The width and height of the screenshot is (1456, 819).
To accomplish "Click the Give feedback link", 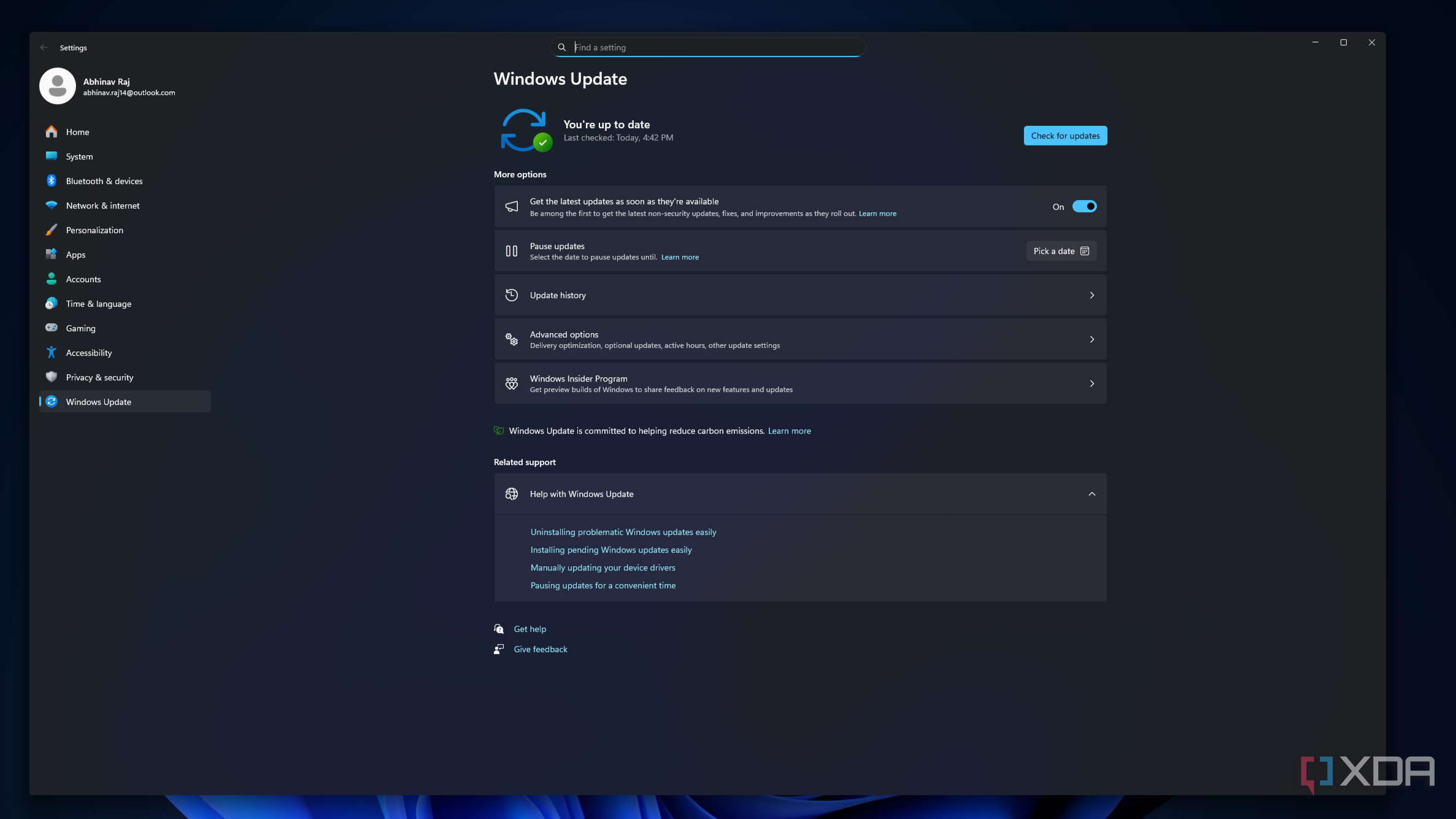I will point(541,649).
